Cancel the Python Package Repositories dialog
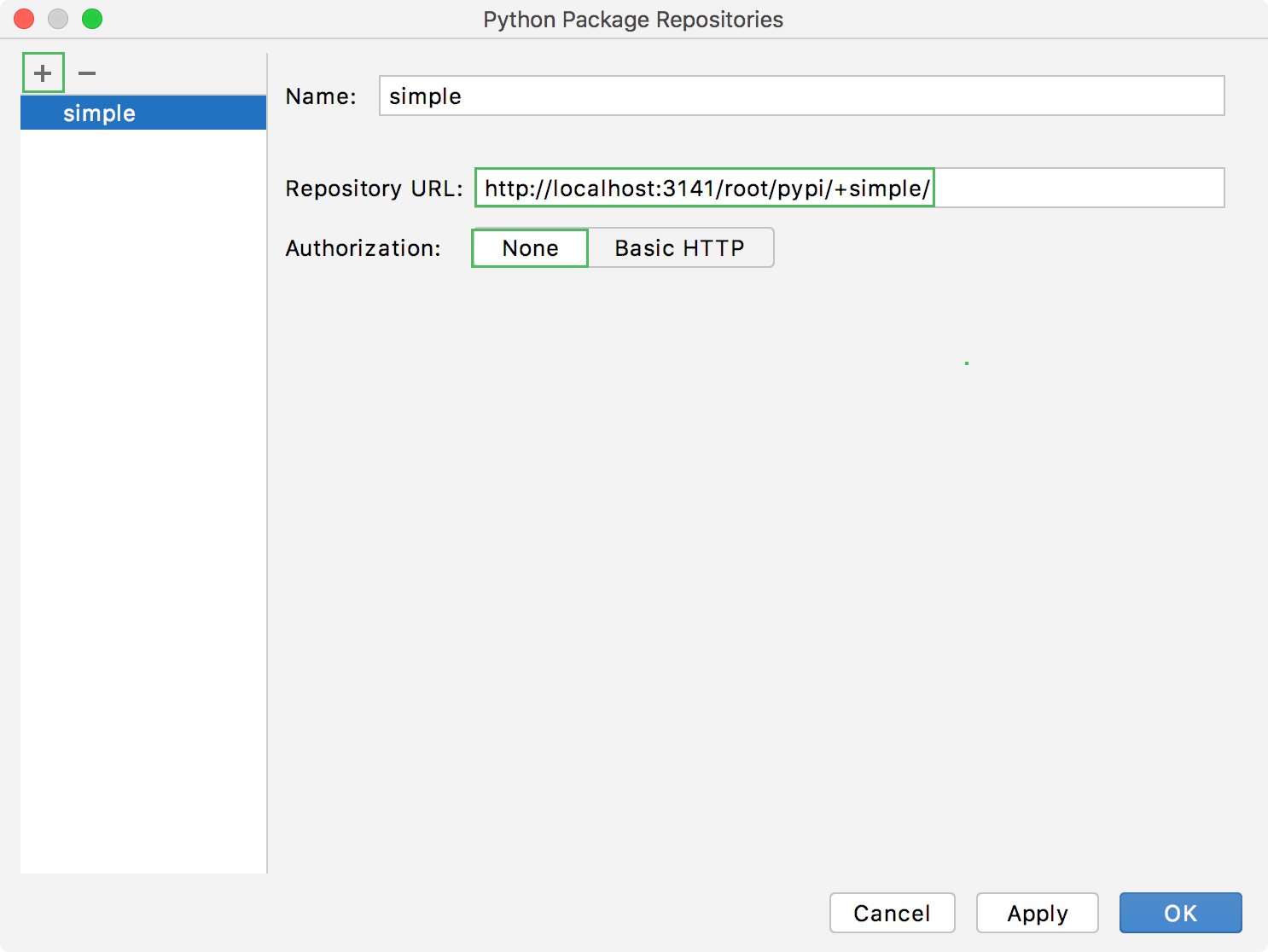Screen dimensions: 1268x952 pos(892,913)
